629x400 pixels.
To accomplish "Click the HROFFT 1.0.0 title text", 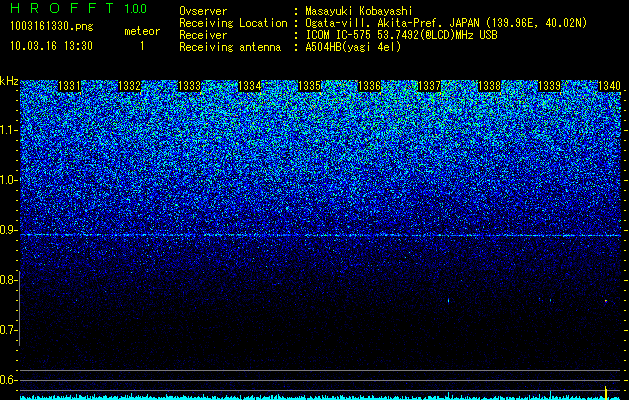I will (79, 8).
